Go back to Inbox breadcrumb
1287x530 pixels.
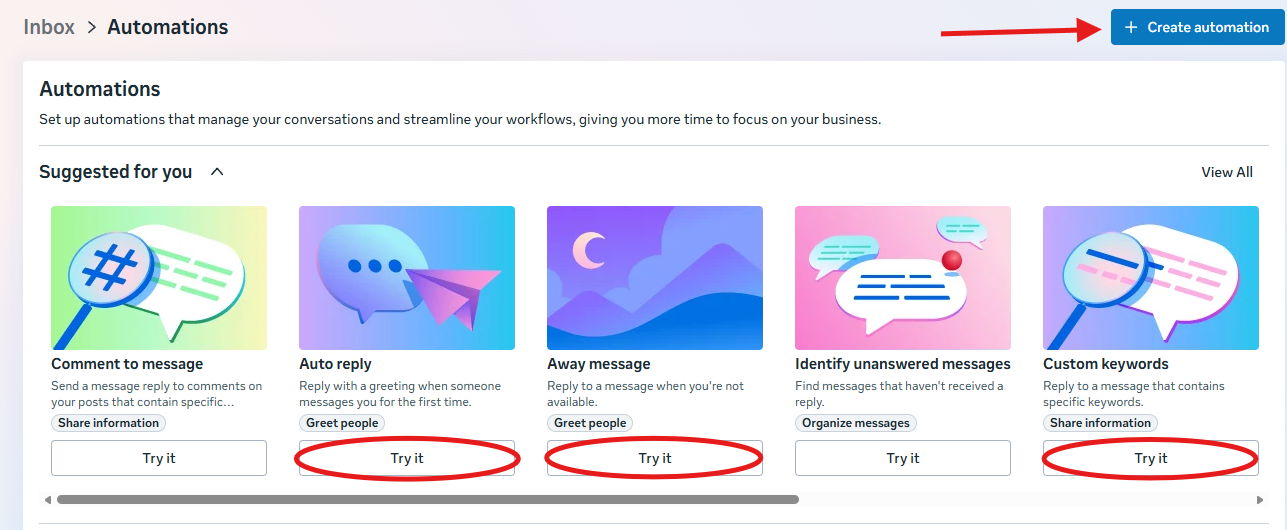[x=49, y=27]
